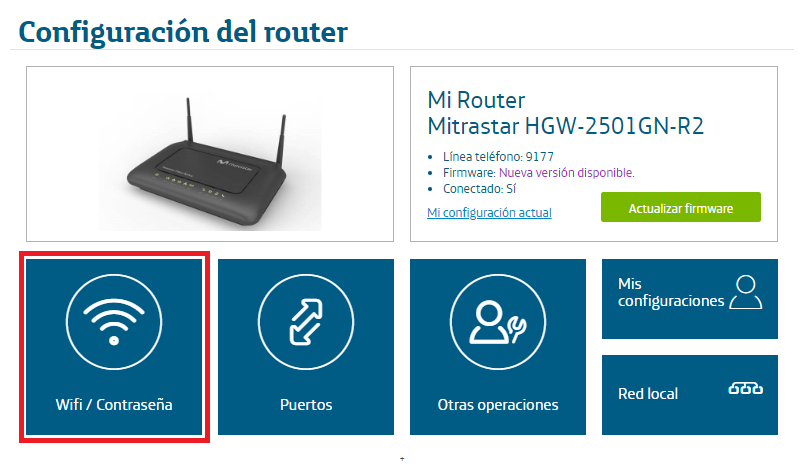This screenshot has height=464, width=806.
Task: Click the Mitrastar HGW-2501GN-R2 model heading
Action: (565, 126)
